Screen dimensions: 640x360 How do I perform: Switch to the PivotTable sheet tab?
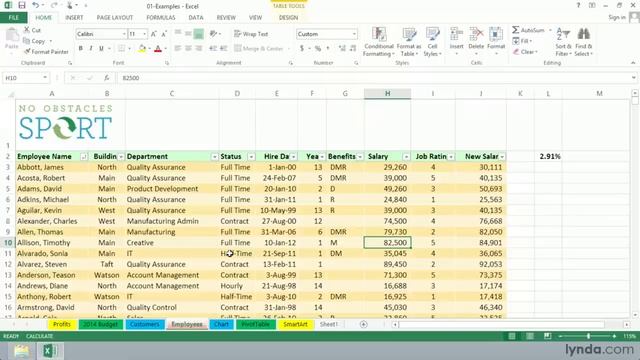tap(256, 324)
